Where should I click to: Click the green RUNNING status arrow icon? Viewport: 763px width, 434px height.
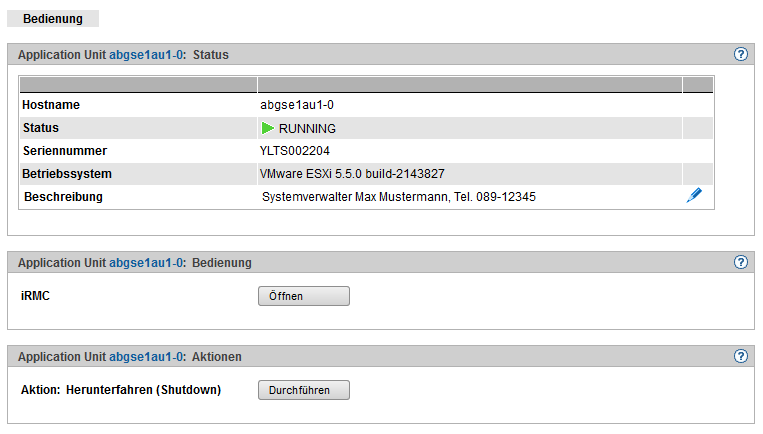(267, 128)
